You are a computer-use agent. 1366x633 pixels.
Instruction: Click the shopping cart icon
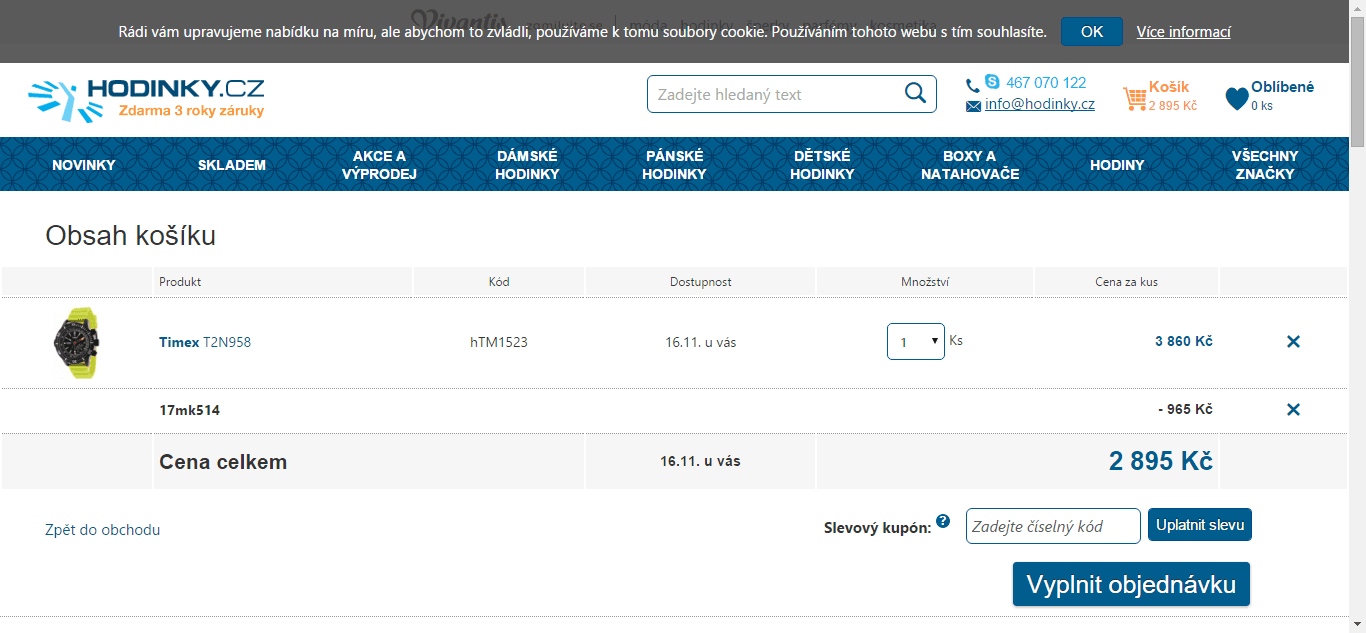pos(1134,99)
